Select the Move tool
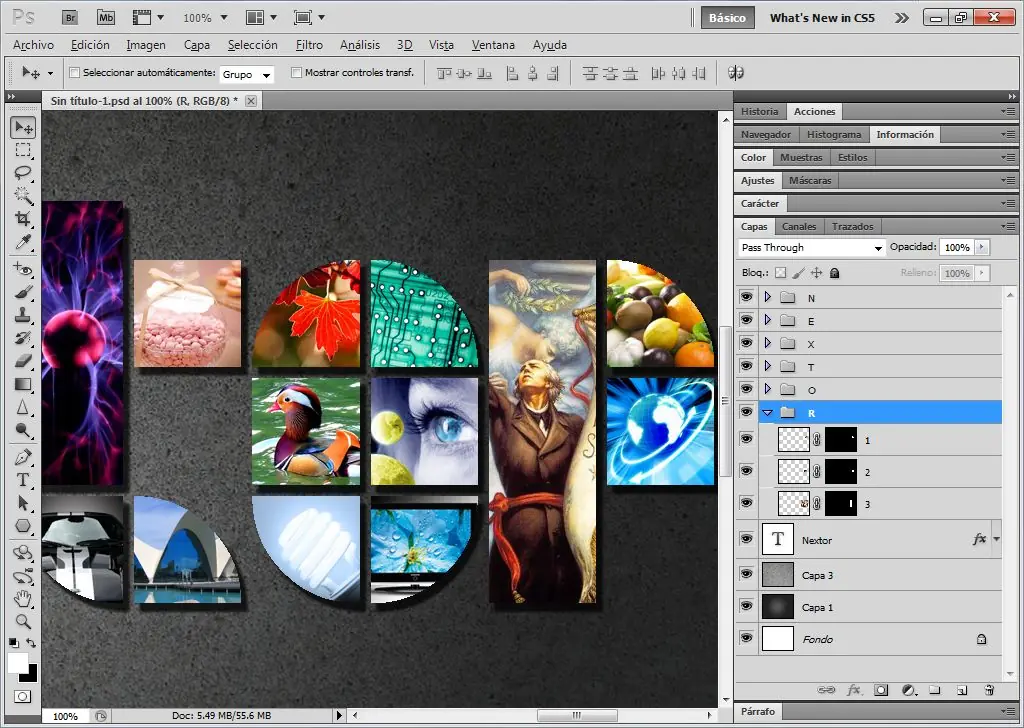 click(23, 128)
